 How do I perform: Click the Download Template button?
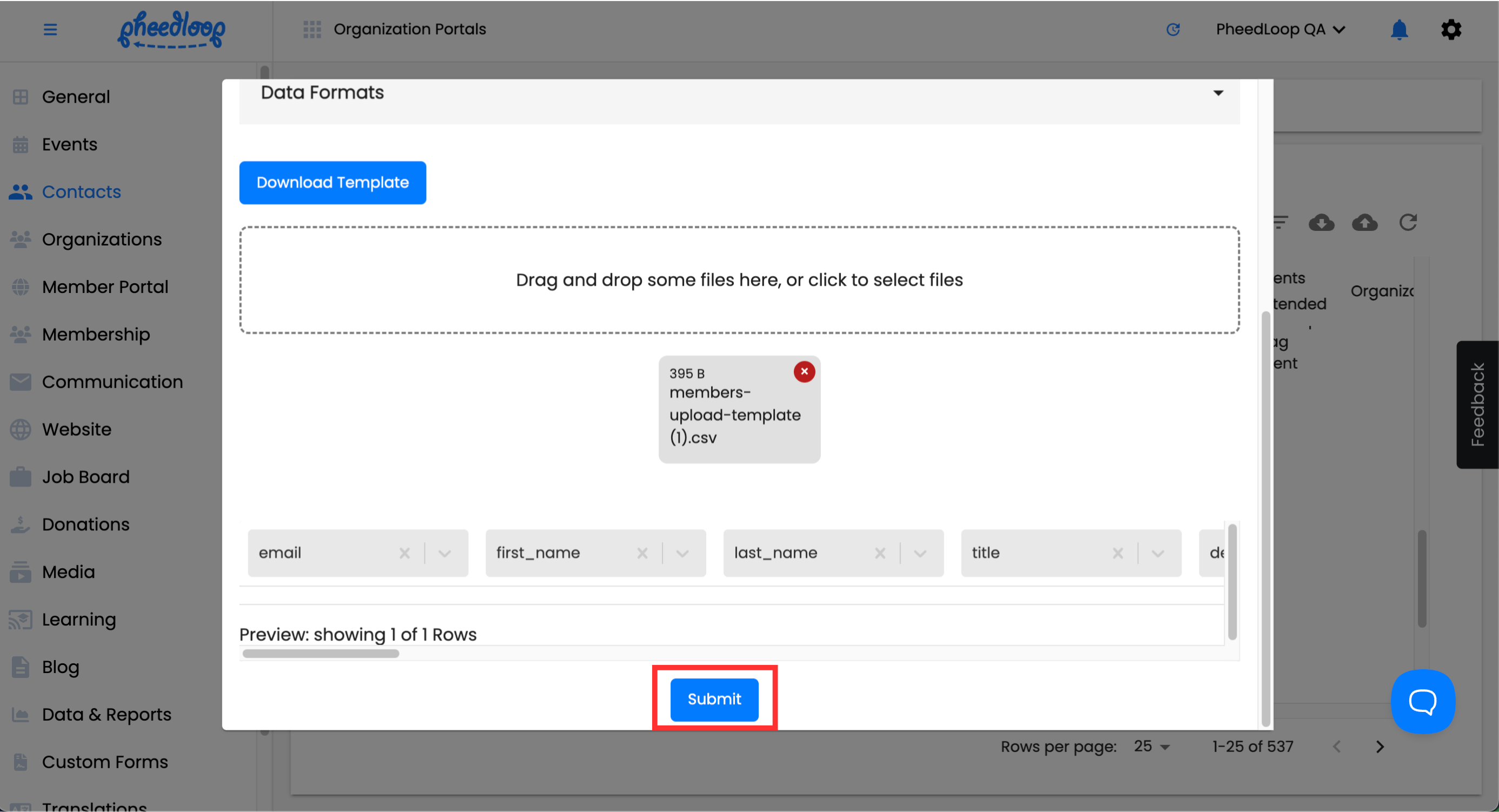pos(332,183)
